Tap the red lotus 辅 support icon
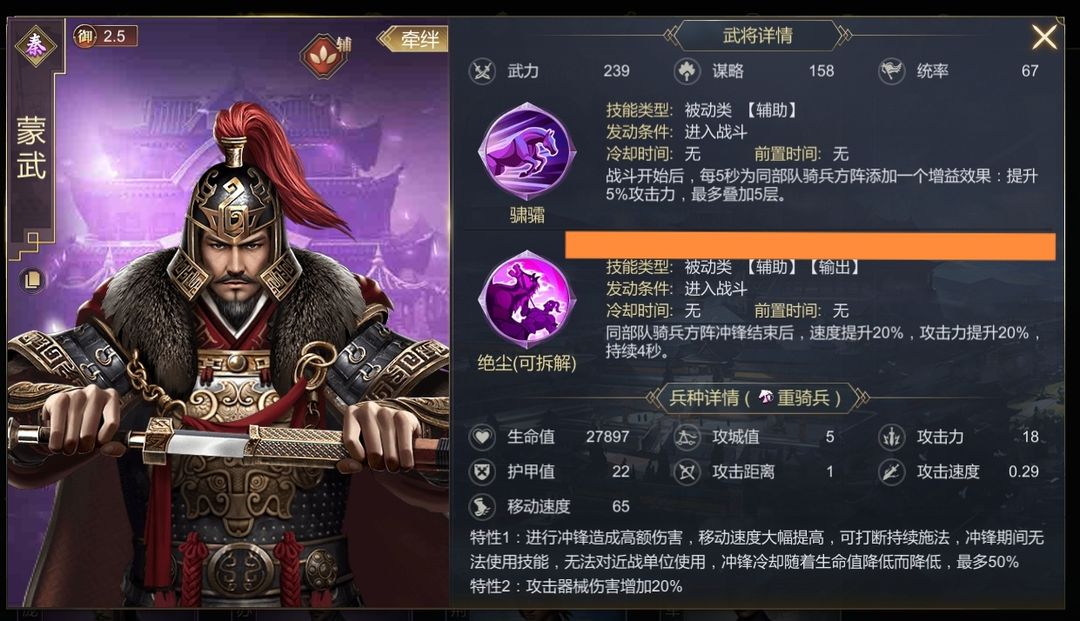The width and height of the screenshot is (1080, 621). [x=321, y=54]
